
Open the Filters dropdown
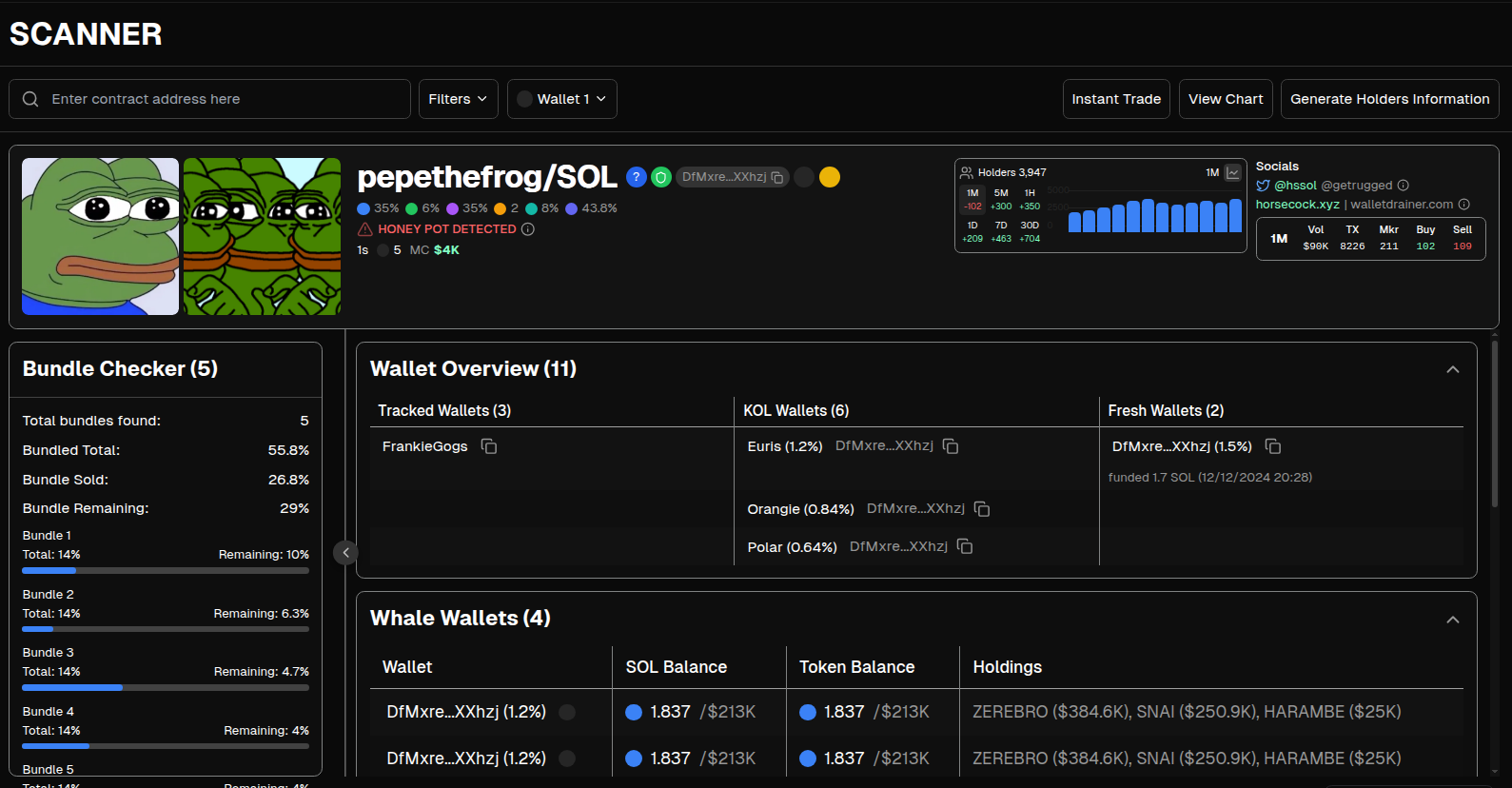(x=459, y=99)
